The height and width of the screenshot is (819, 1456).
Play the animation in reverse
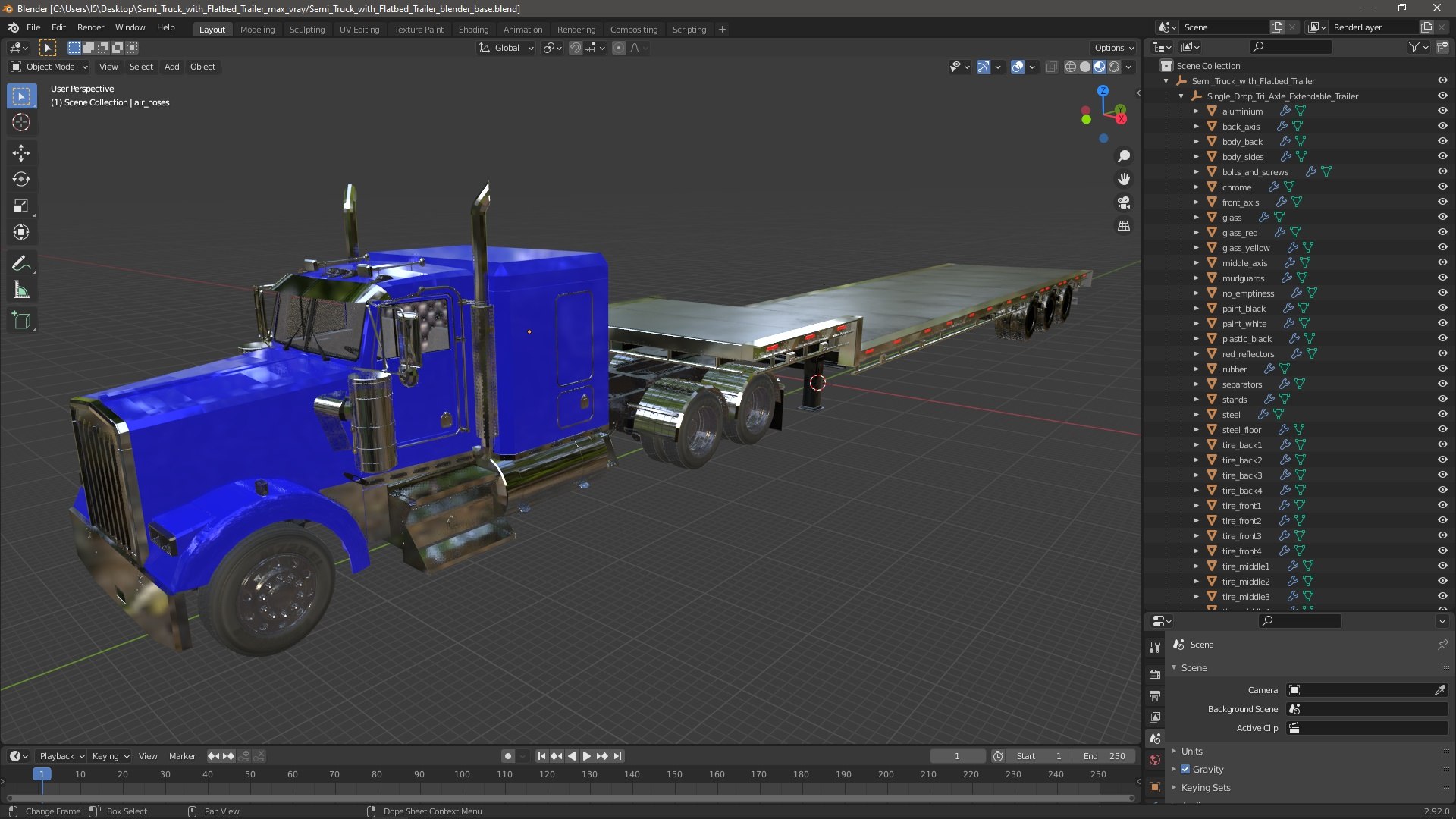pos(572,756)
